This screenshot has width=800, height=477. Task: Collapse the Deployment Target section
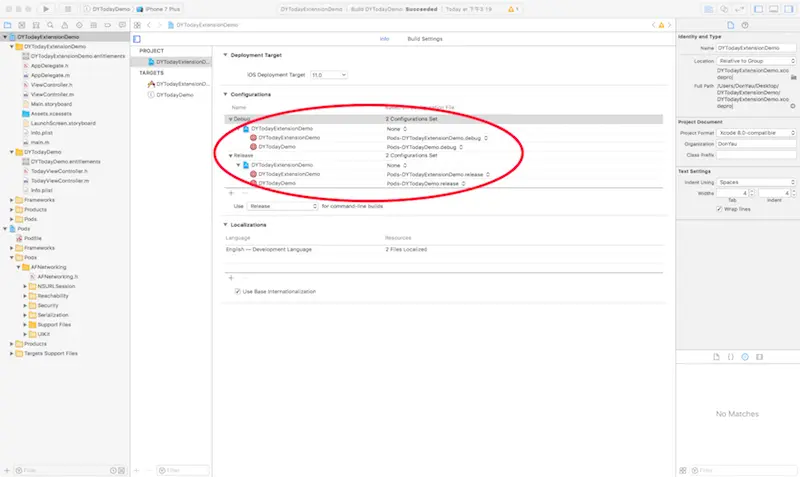click(225, 55)
